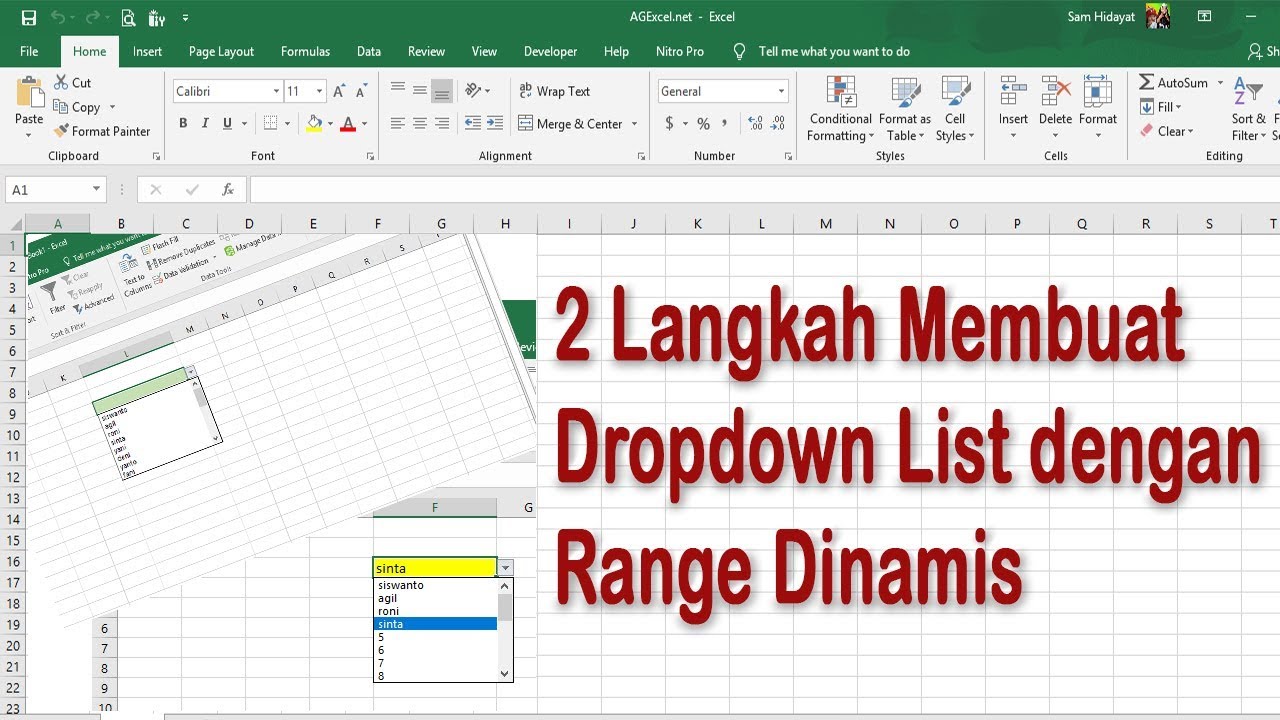Open the Fill dropdown in Editing
The height and width of the screenshot is (720, 1280).
point(1161,107)
